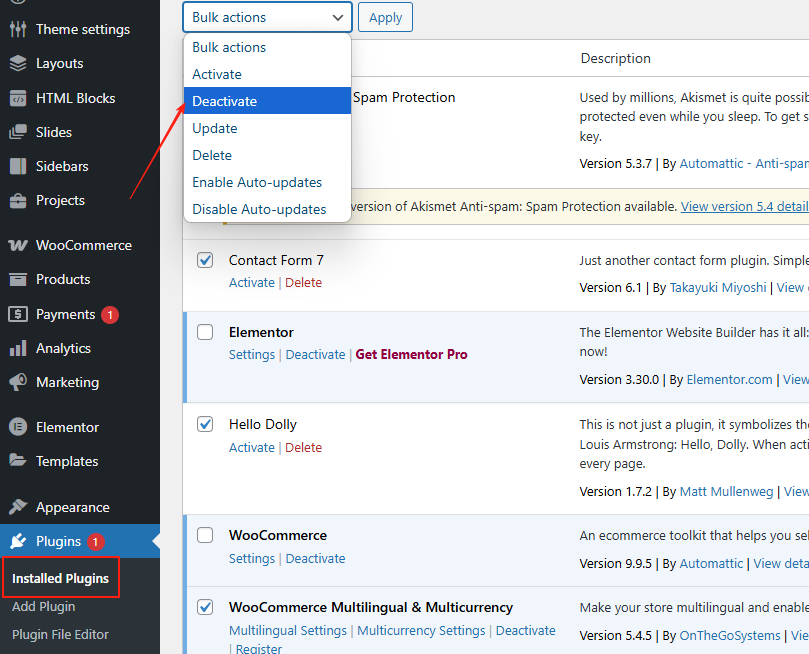Open Installed Plugins submenu item
Viewport: 809px width, 654px height.
pos(60,579)
